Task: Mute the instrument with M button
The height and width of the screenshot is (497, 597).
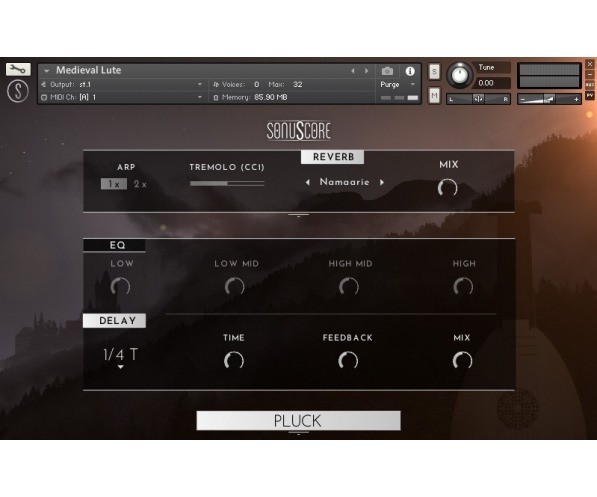Action: pos(434,96)
